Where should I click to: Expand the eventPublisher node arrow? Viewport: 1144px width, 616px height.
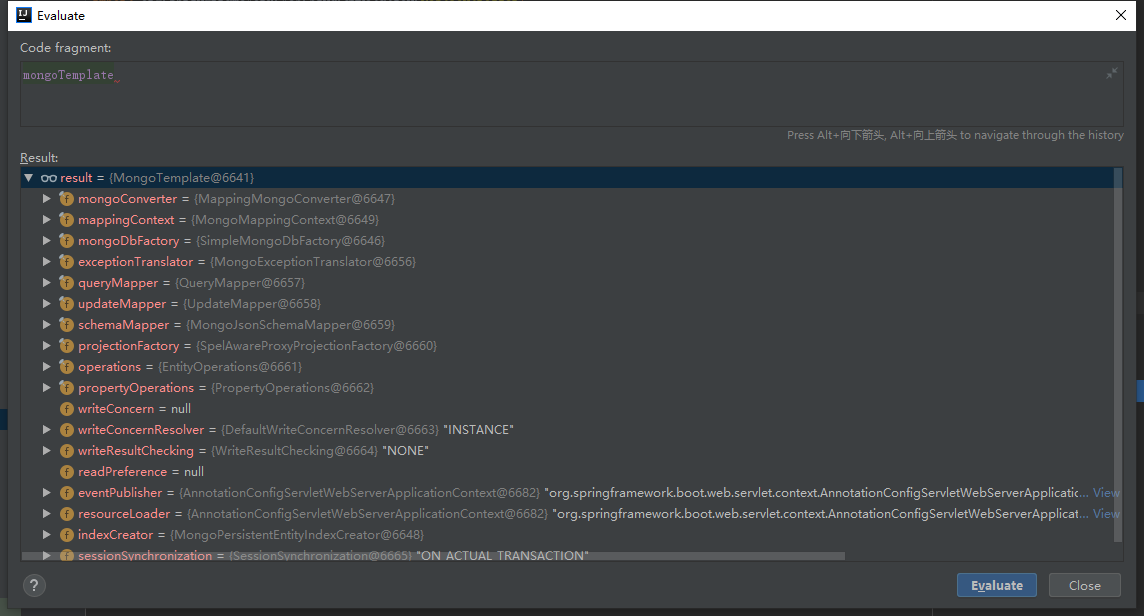pyautogui.click(x=47, y=493)
